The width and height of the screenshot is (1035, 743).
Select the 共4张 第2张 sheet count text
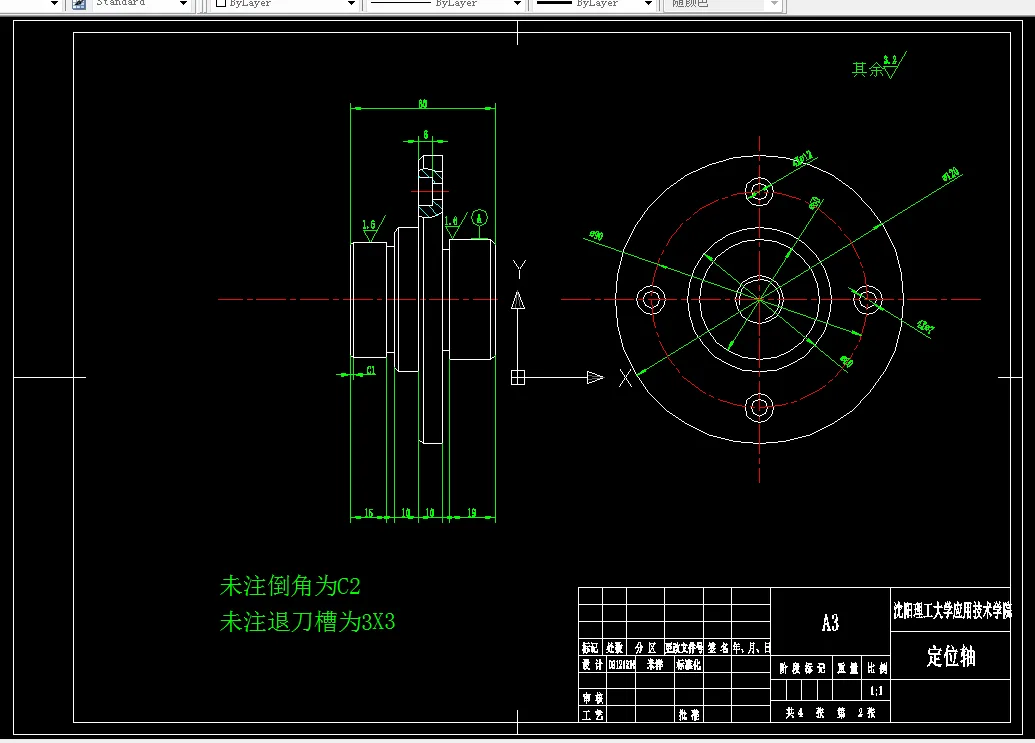[x=830, y=713]
